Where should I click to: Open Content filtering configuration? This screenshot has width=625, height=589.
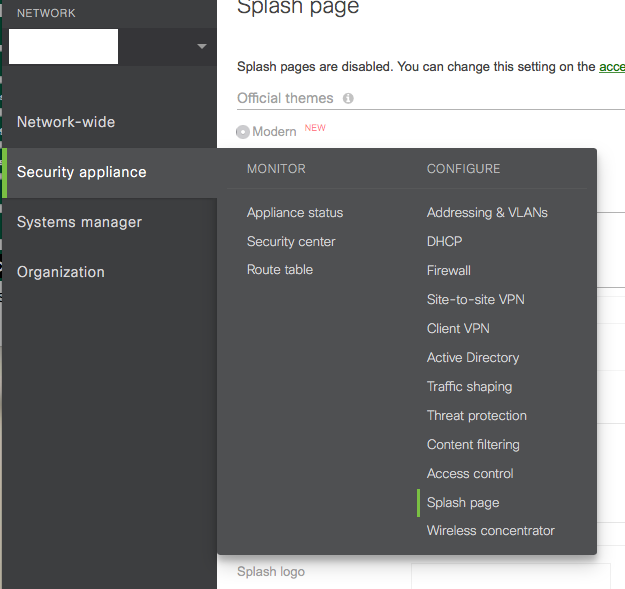473,445
